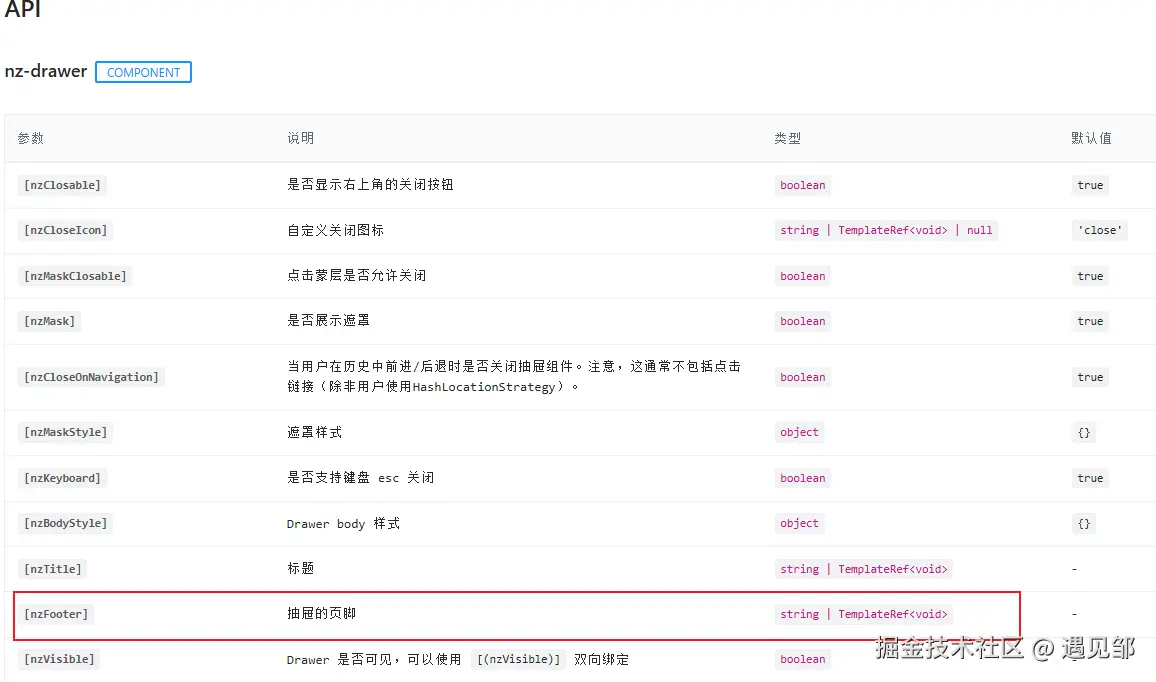Image resolution: width=1156 pixels, height=682 pixels.
Task: Select the [nzFooter] parameter cell
Action: [x=55, y=613]
